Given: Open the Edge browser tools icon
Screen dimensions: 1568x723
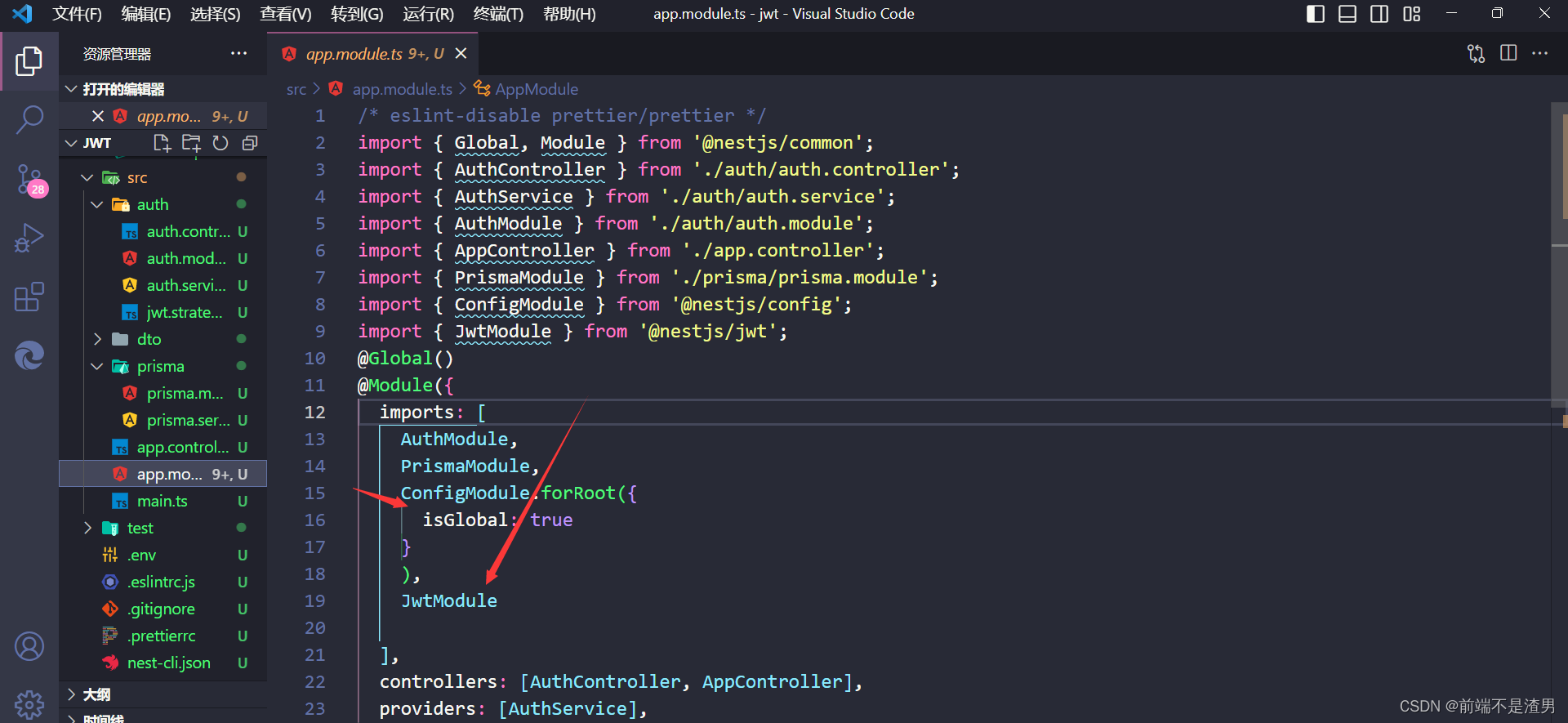Looking at the screenshot, I should 29,355.
